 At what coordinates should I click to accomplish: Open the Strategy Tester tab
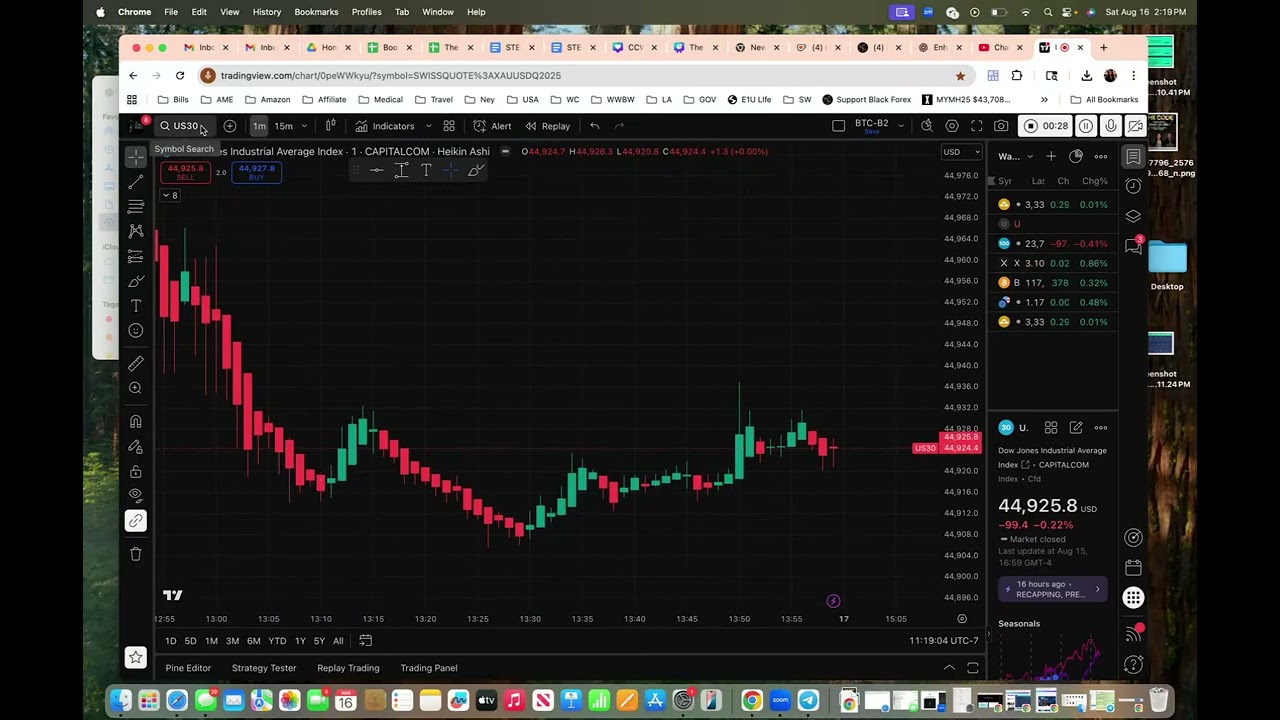264,668
